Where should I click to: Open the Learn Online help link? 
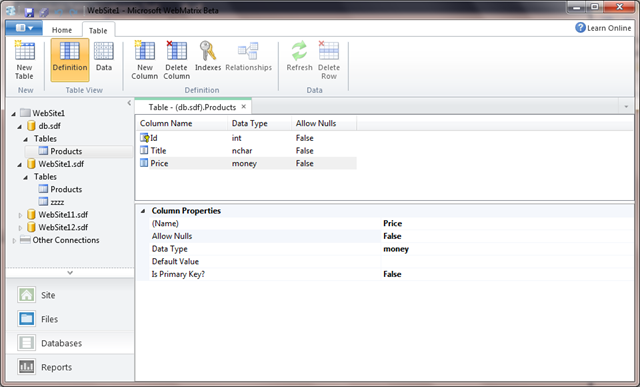[x=603, y=28]
